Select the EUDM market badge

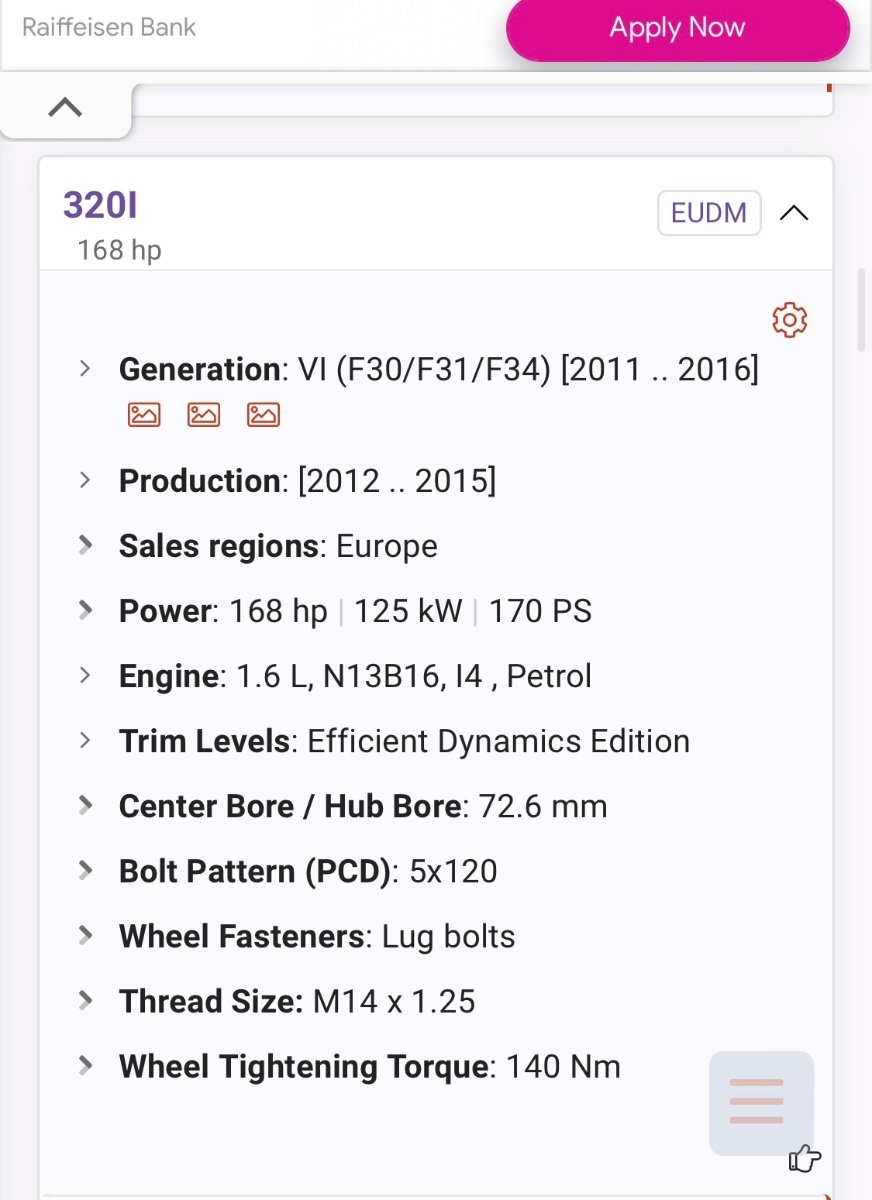pyautogui.click(x=709, y=213)
